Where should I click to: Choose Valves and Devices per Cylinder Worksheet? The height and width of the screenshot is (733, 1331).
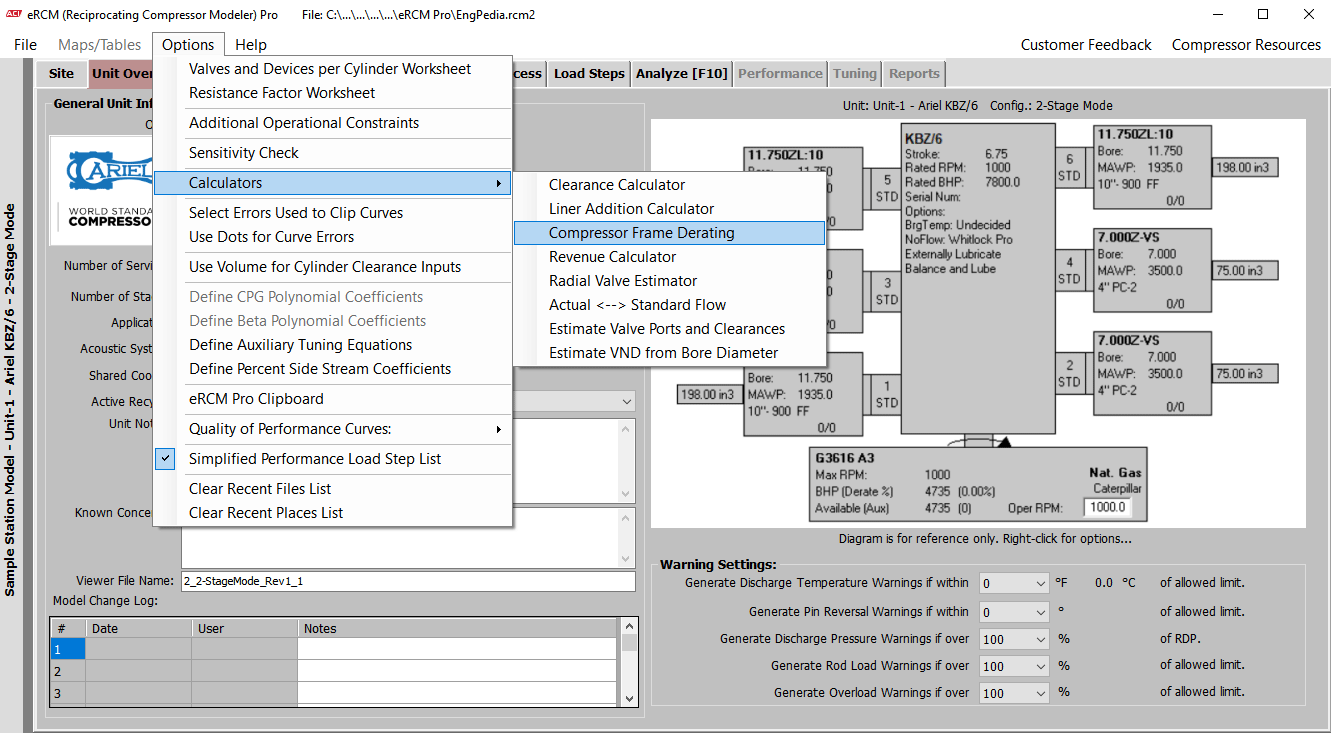(332, 69)
